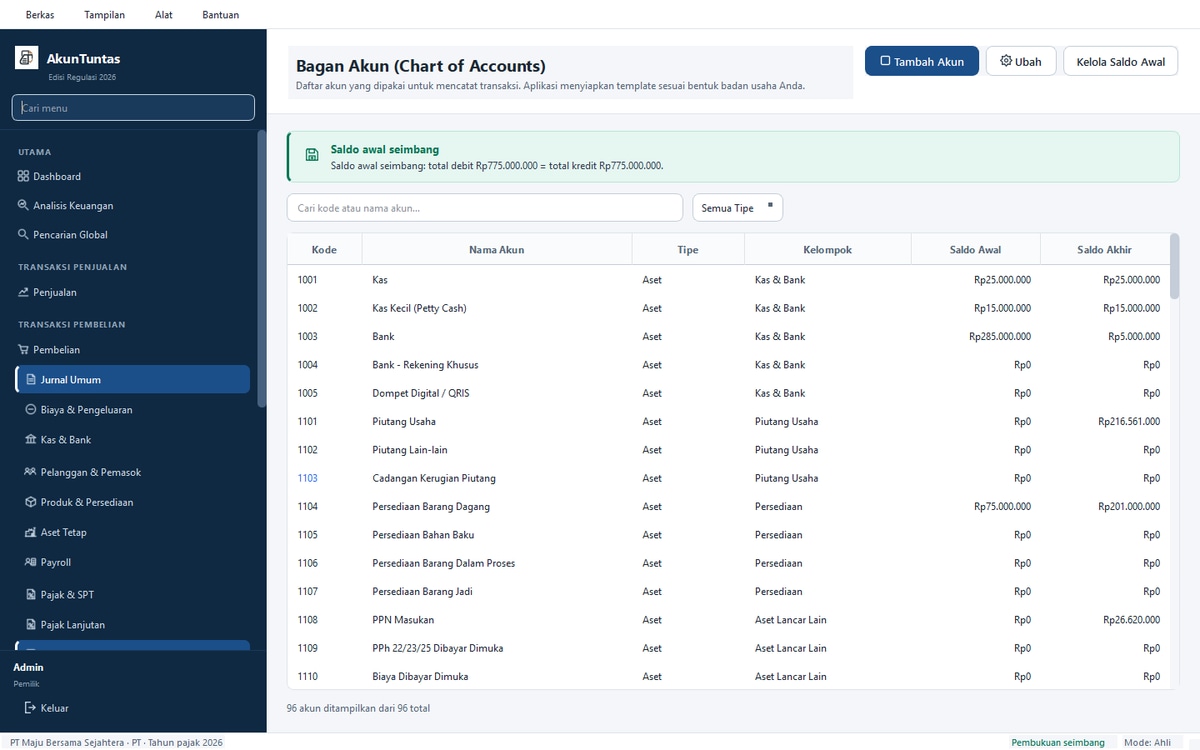Click the Produk & Persediaan box icon
The height and width of the screenshot is (750, 1200).
pos(31,502)
